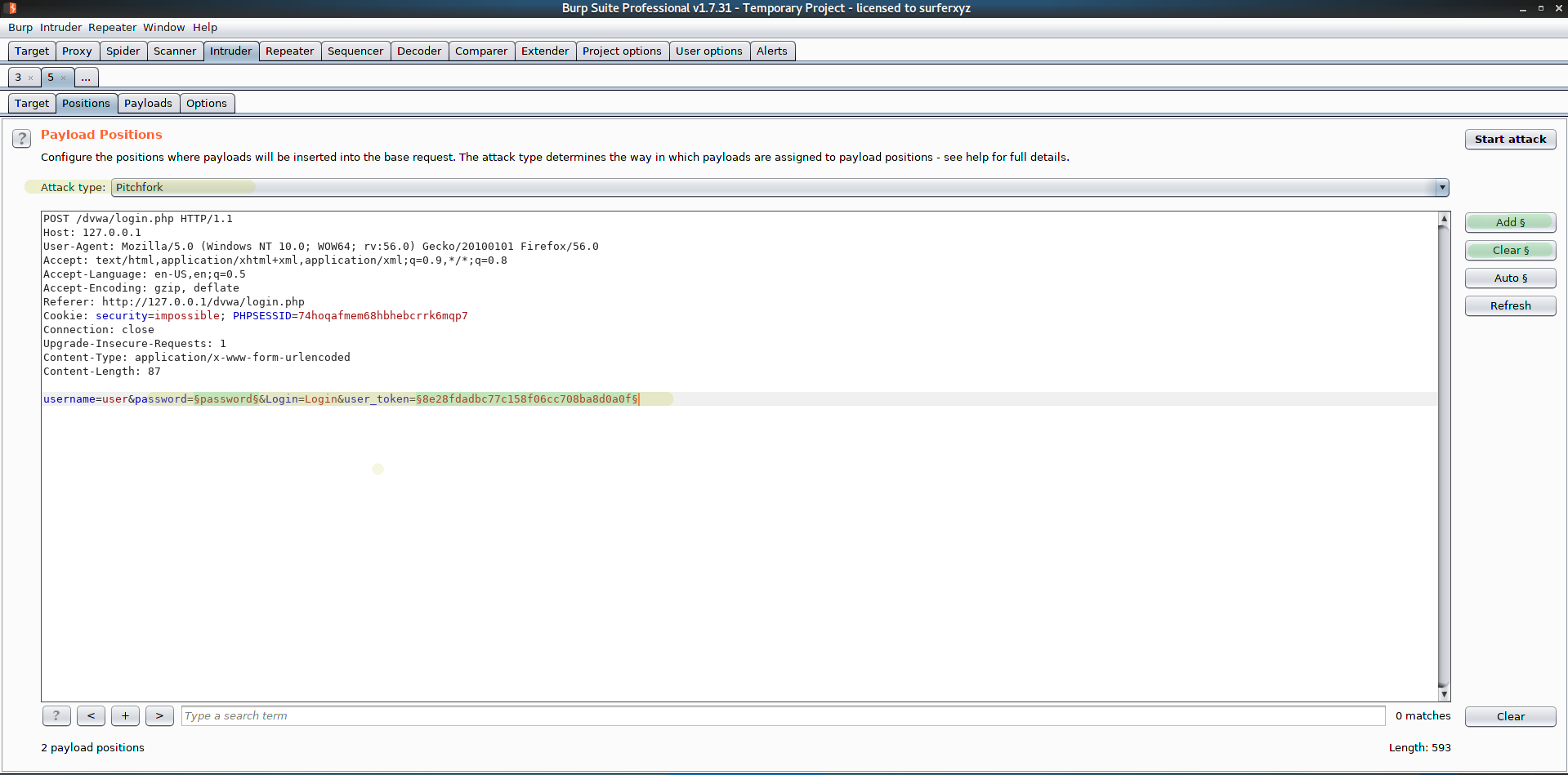
Task: Open the Payload Positions help icon
Action: [x=22, y=139]
